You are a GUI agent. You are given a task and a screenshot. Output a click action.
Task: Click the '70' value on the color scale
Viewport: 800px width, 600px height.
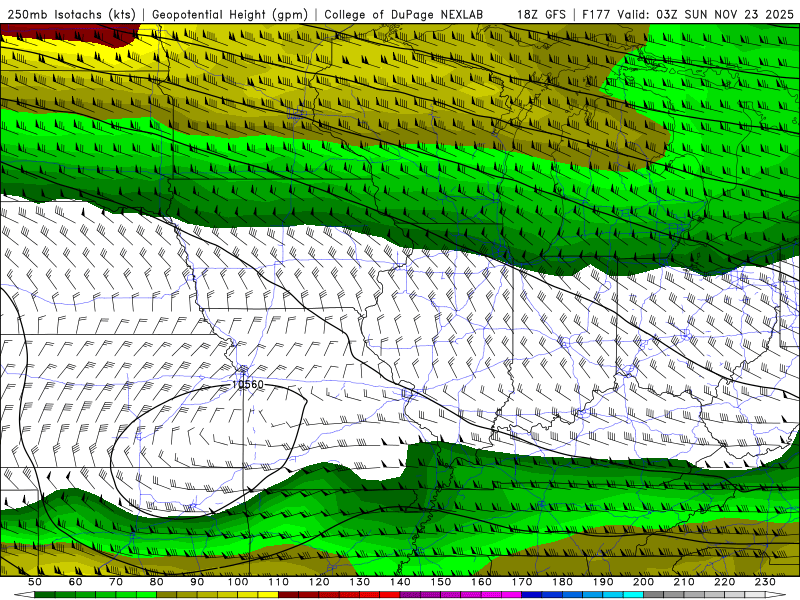[116, 582]
